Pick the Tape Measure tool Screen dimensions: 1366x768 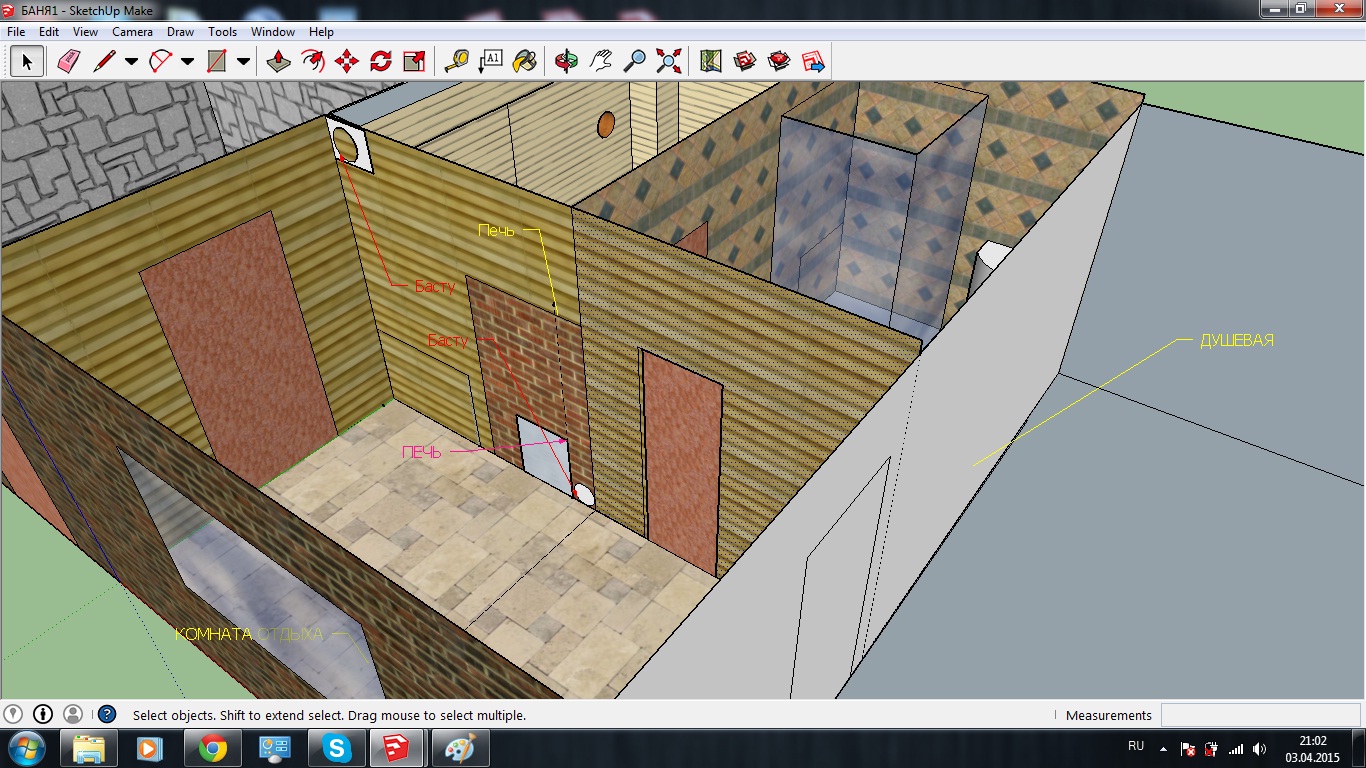pos(457,62)
